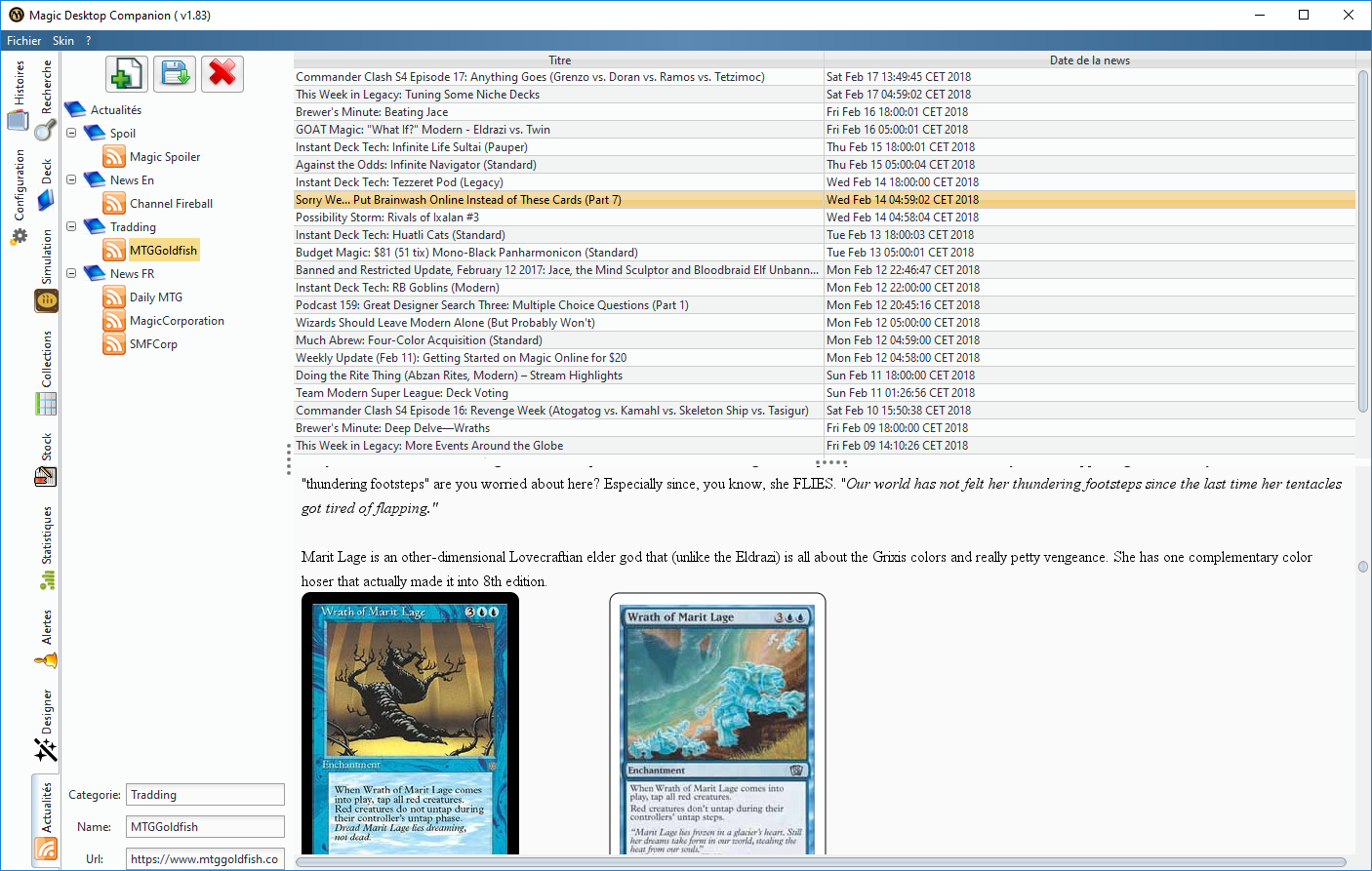This screenshot has width=1372, height=871.
Task: Open the Configuration side tab
Action: pyautogui.click(x=19, y=197)
